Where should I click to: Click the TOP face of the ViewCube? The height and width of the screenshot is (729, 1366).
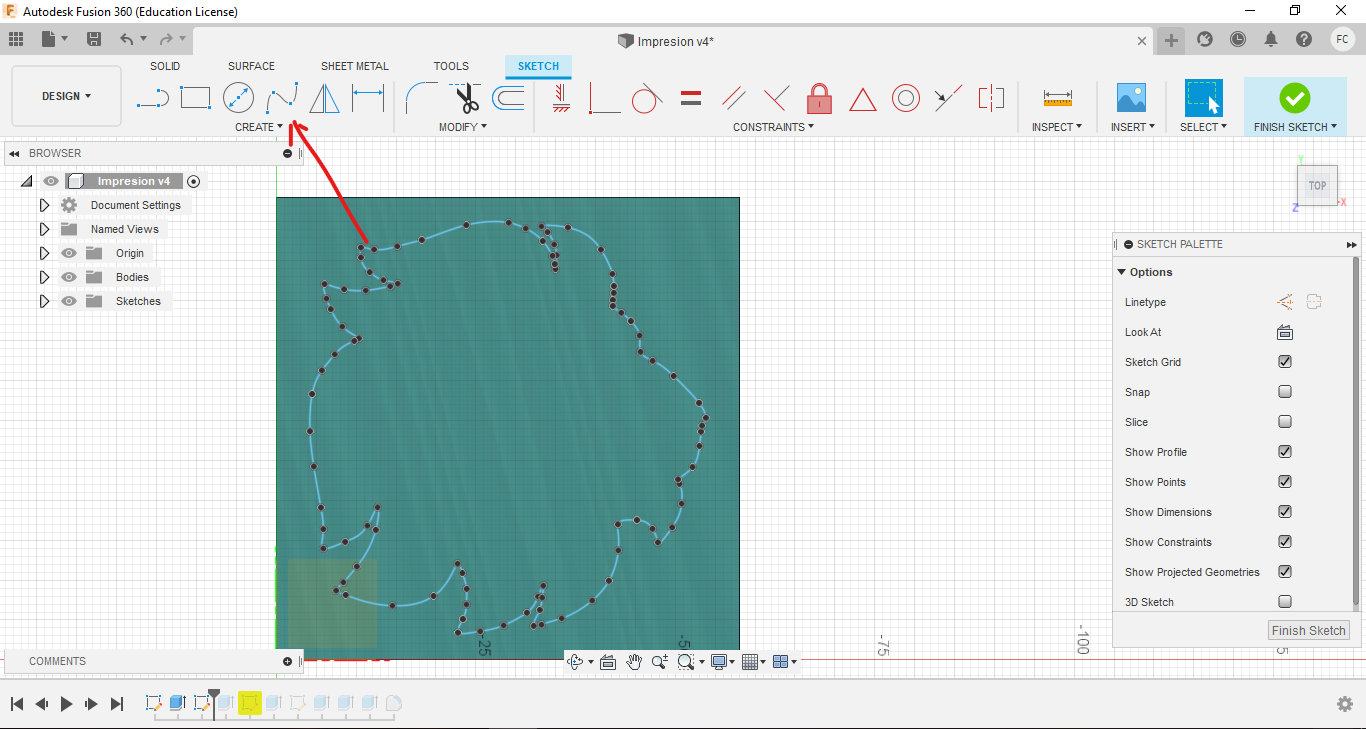coord(1317,185)
